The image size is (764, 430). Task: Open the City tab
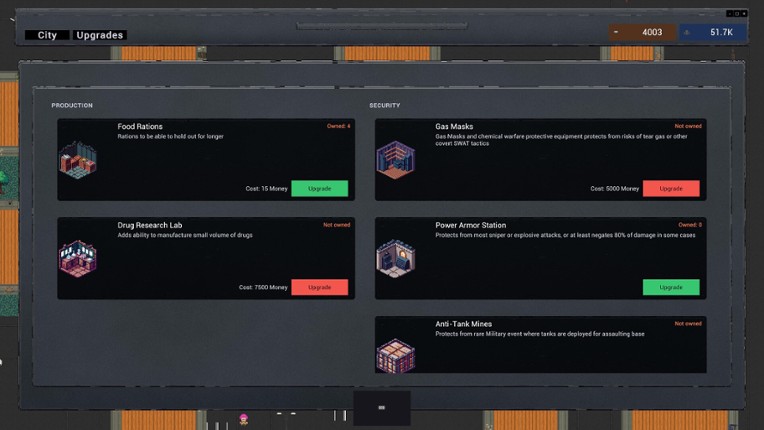pyautogui.click(x=47, y=35)
